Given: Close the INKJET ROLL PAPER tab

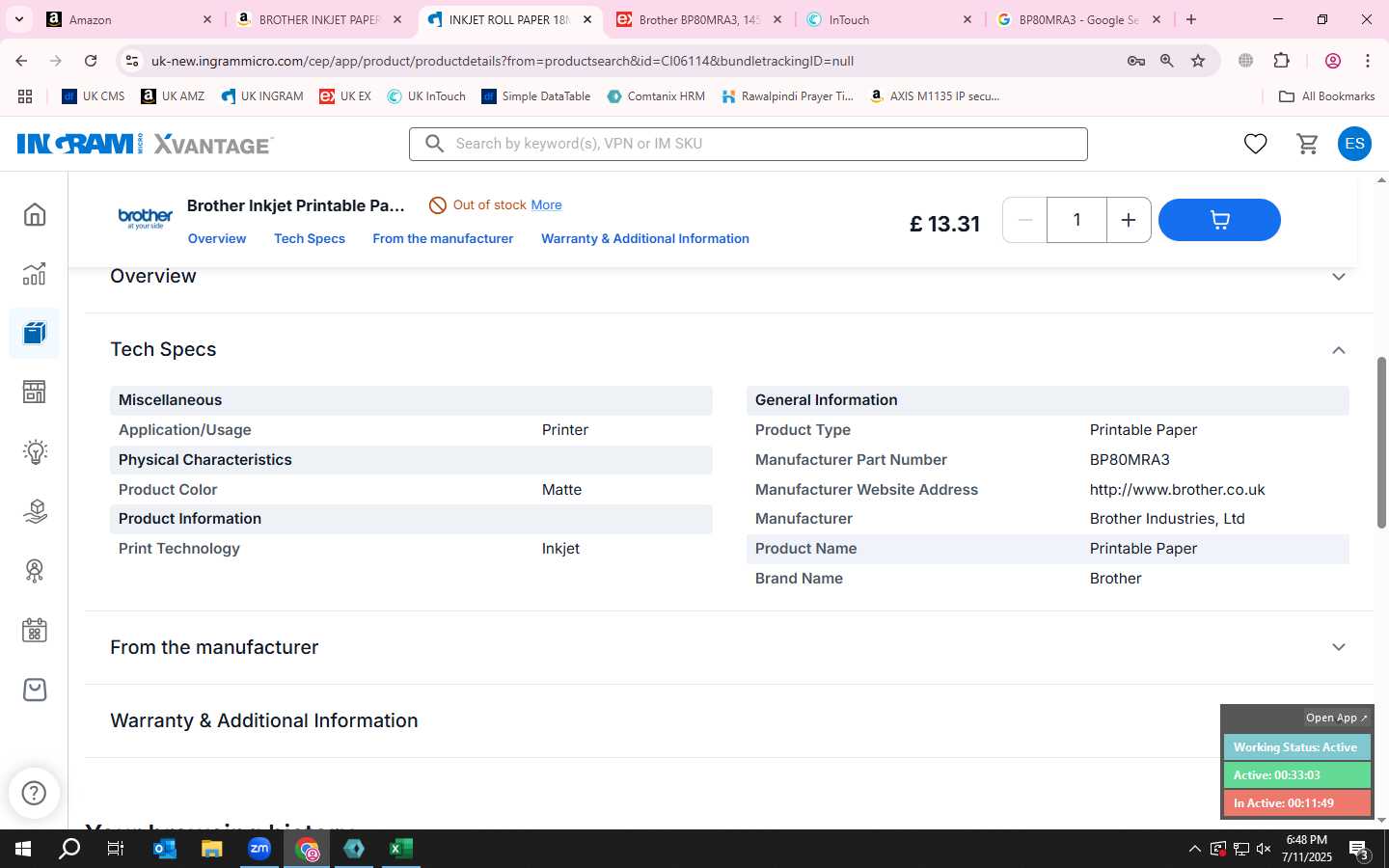Looking at the screenshot, I should pos(587,19).
